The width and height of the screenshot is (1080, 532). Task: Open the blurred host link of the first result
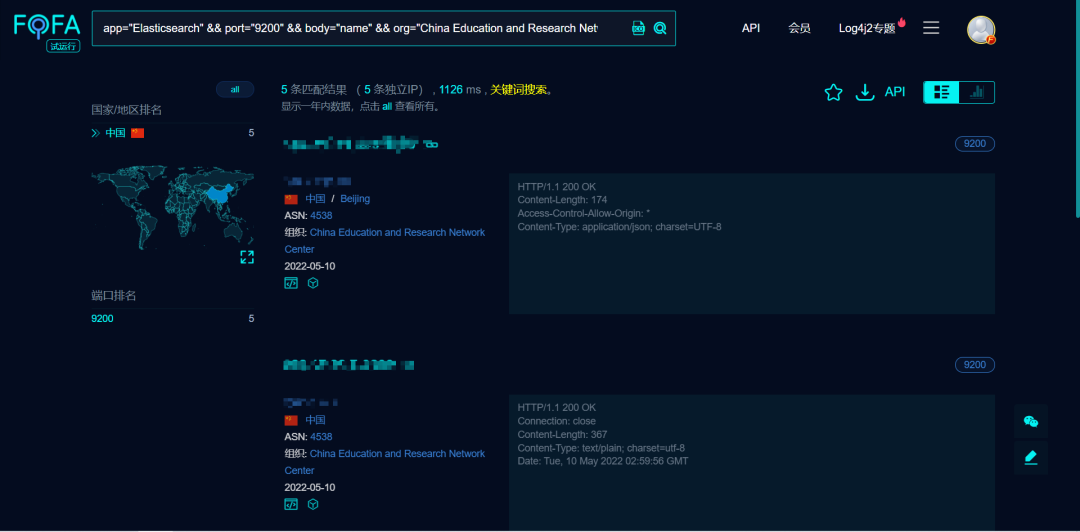[x=351, y=143]
